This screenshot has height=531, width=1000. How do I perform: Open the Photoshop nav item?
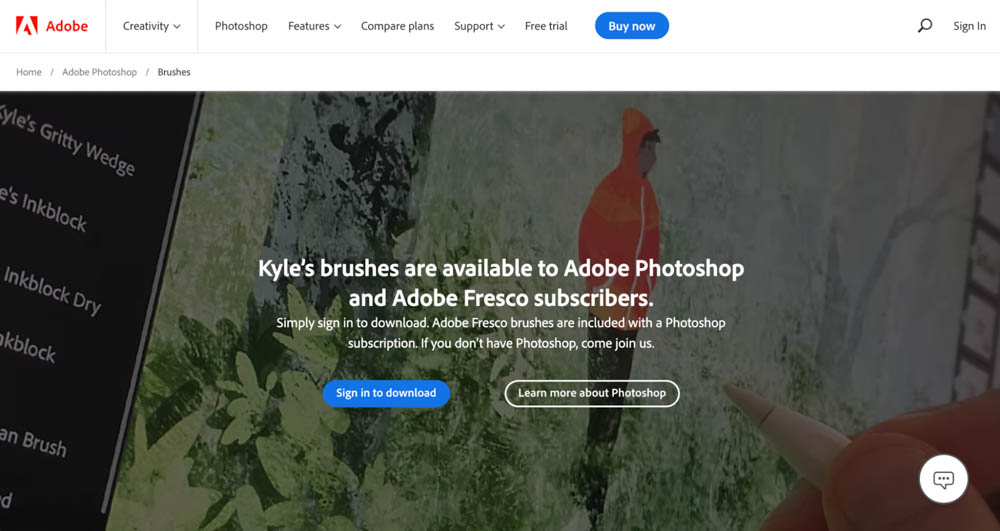241,26
